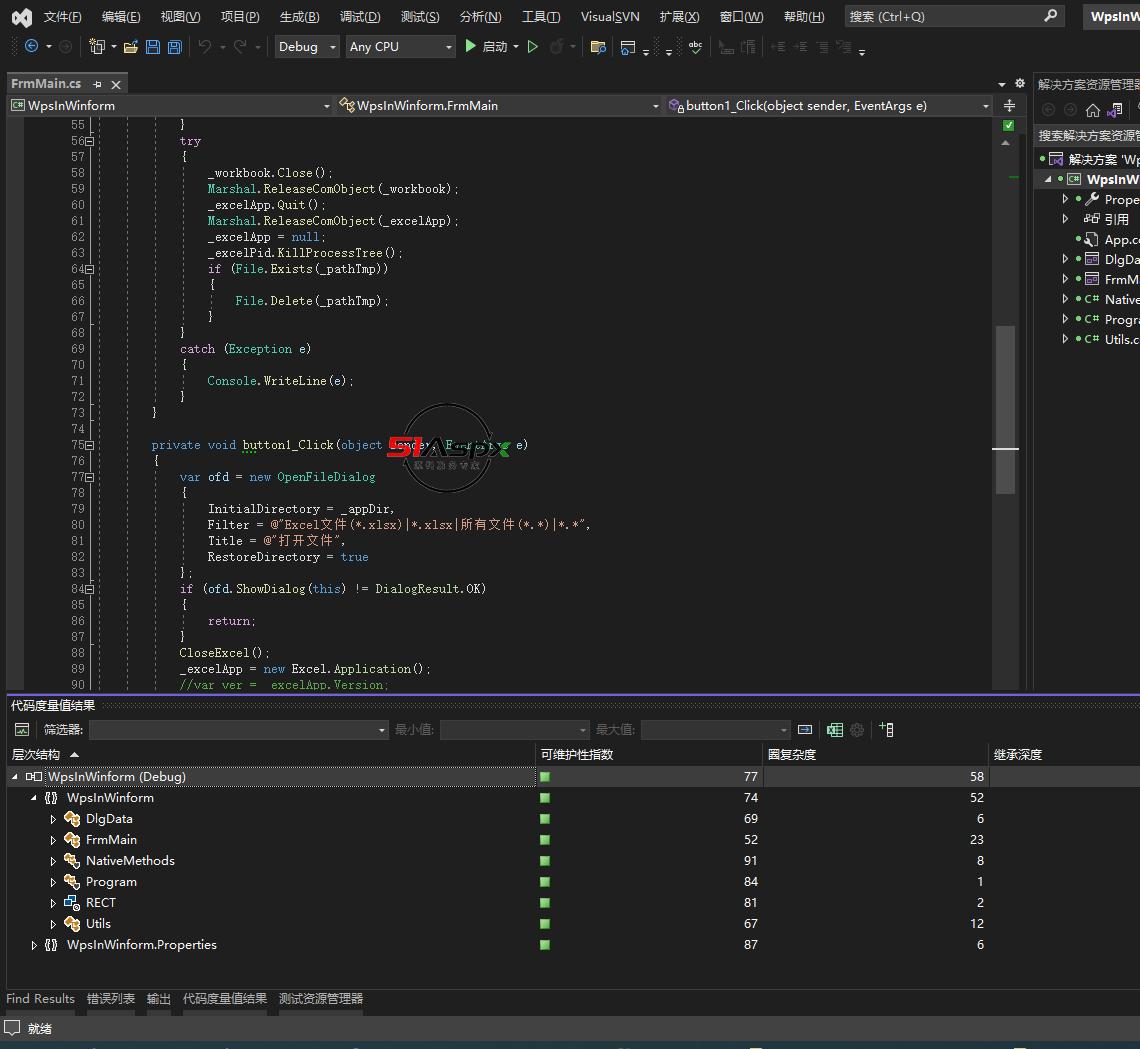Start without debugging using outlined play icon

point(533,47)
